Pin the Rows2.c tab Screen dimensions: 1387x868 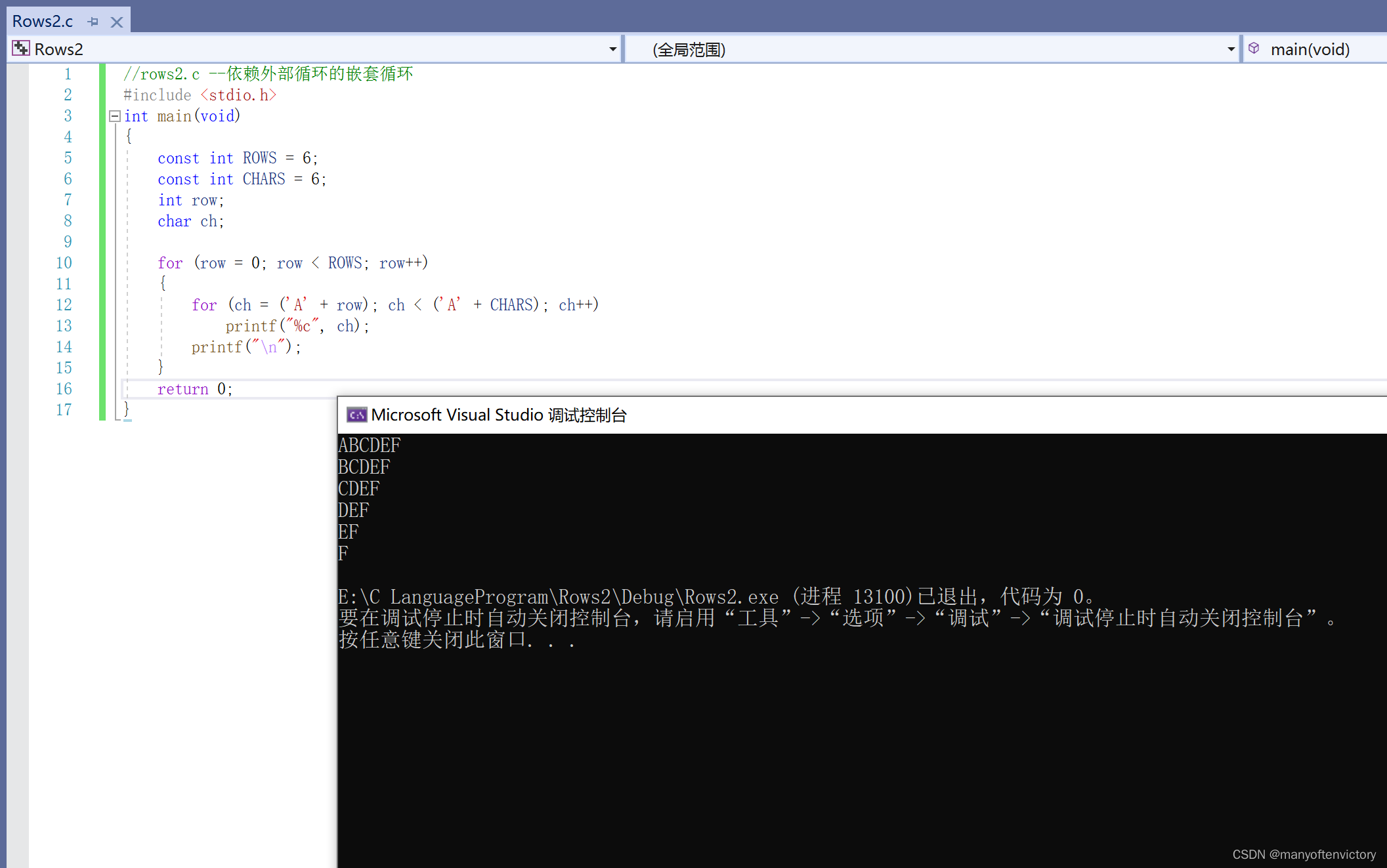(93, 22)
